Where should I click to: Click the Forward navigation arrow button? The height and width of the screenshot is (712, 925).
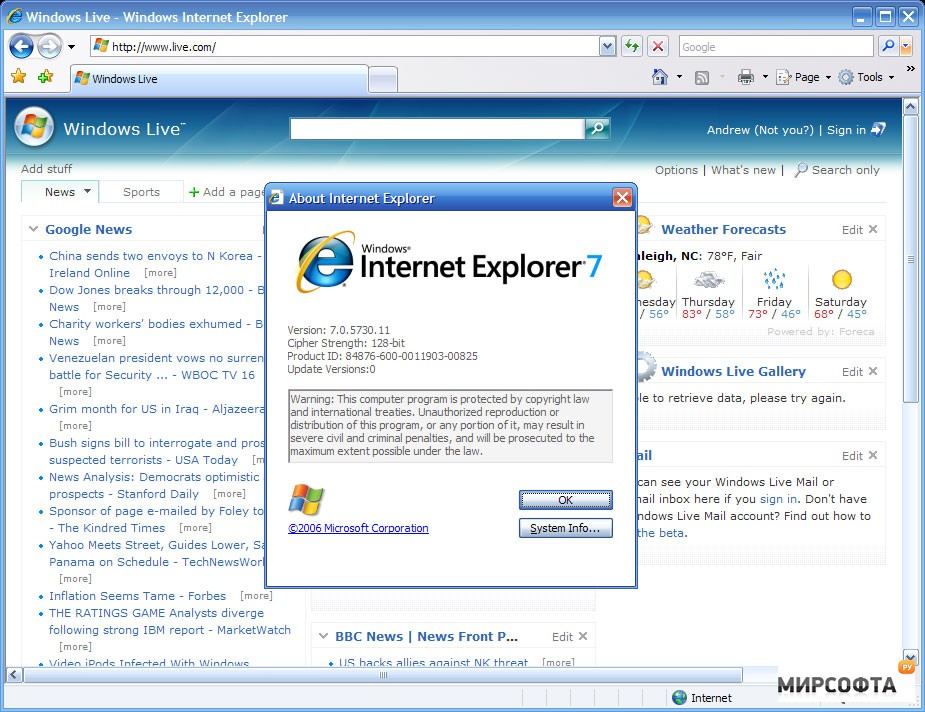[x=50, y=47]
